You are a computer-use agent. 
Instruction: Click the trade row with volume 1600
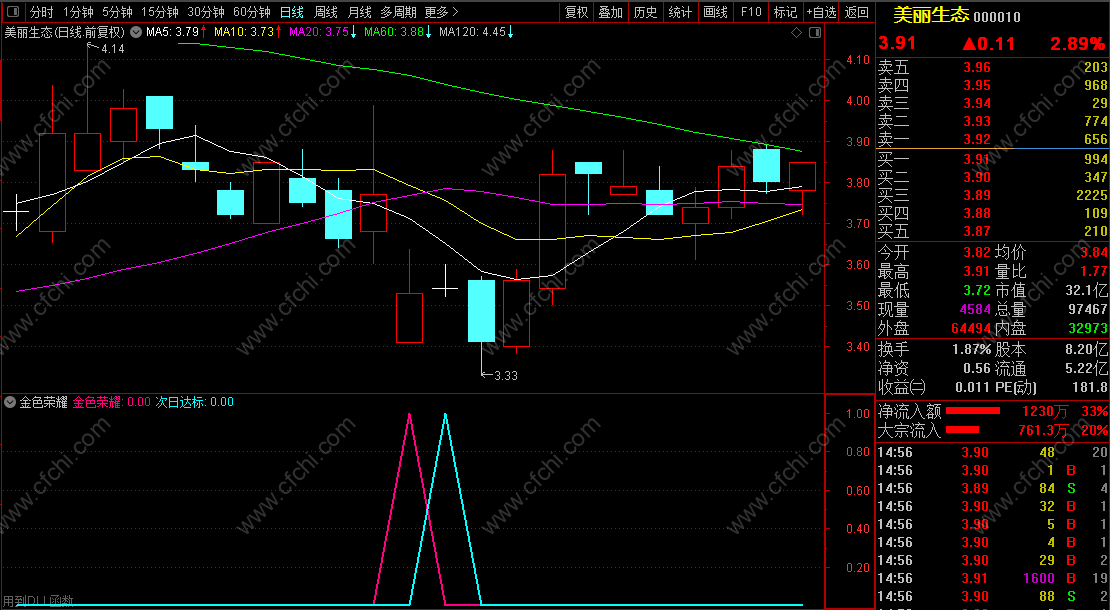[992, 578]
